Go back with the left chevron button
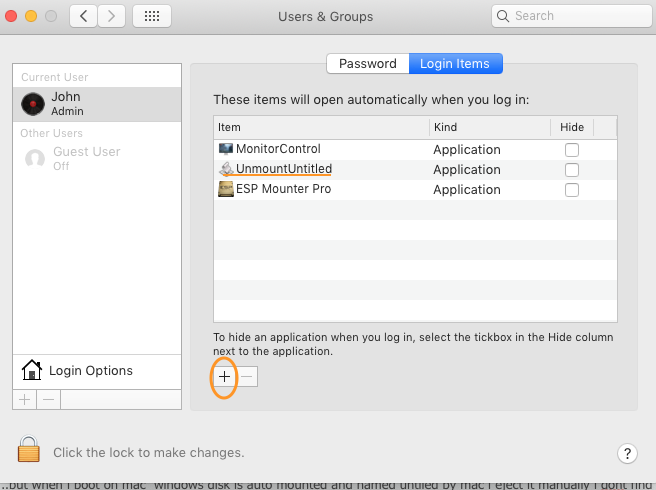The height and width of the screenshot is (490, 656). 83,16
